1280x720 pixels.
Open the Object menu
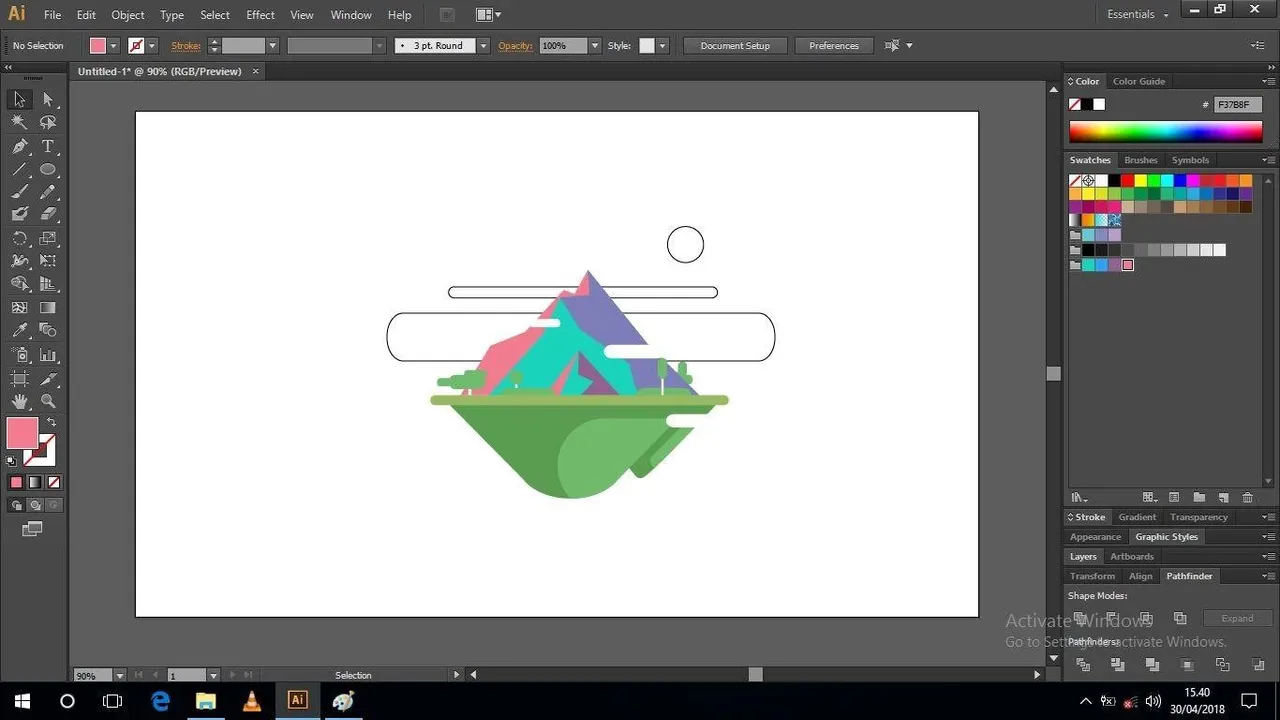tap(128, 15)
